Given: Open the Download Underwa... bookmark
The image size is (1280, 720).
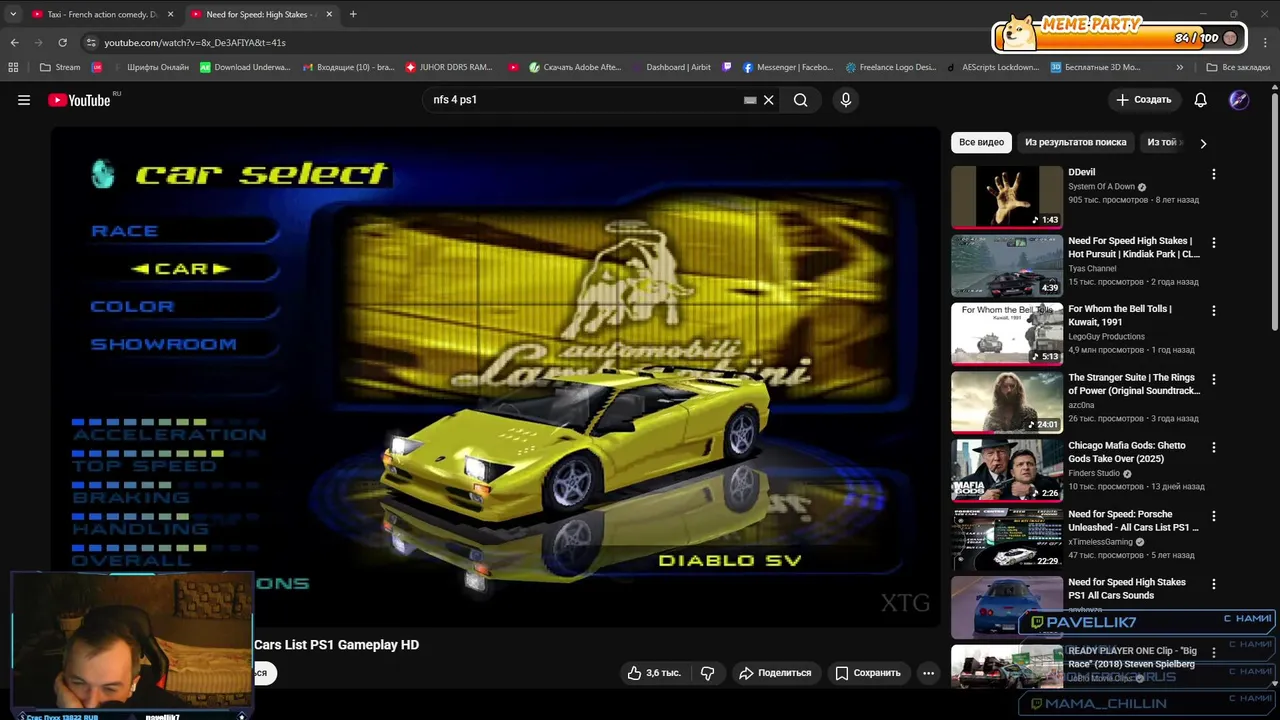Looking at the screenshot, I should [x=245, y=67].
